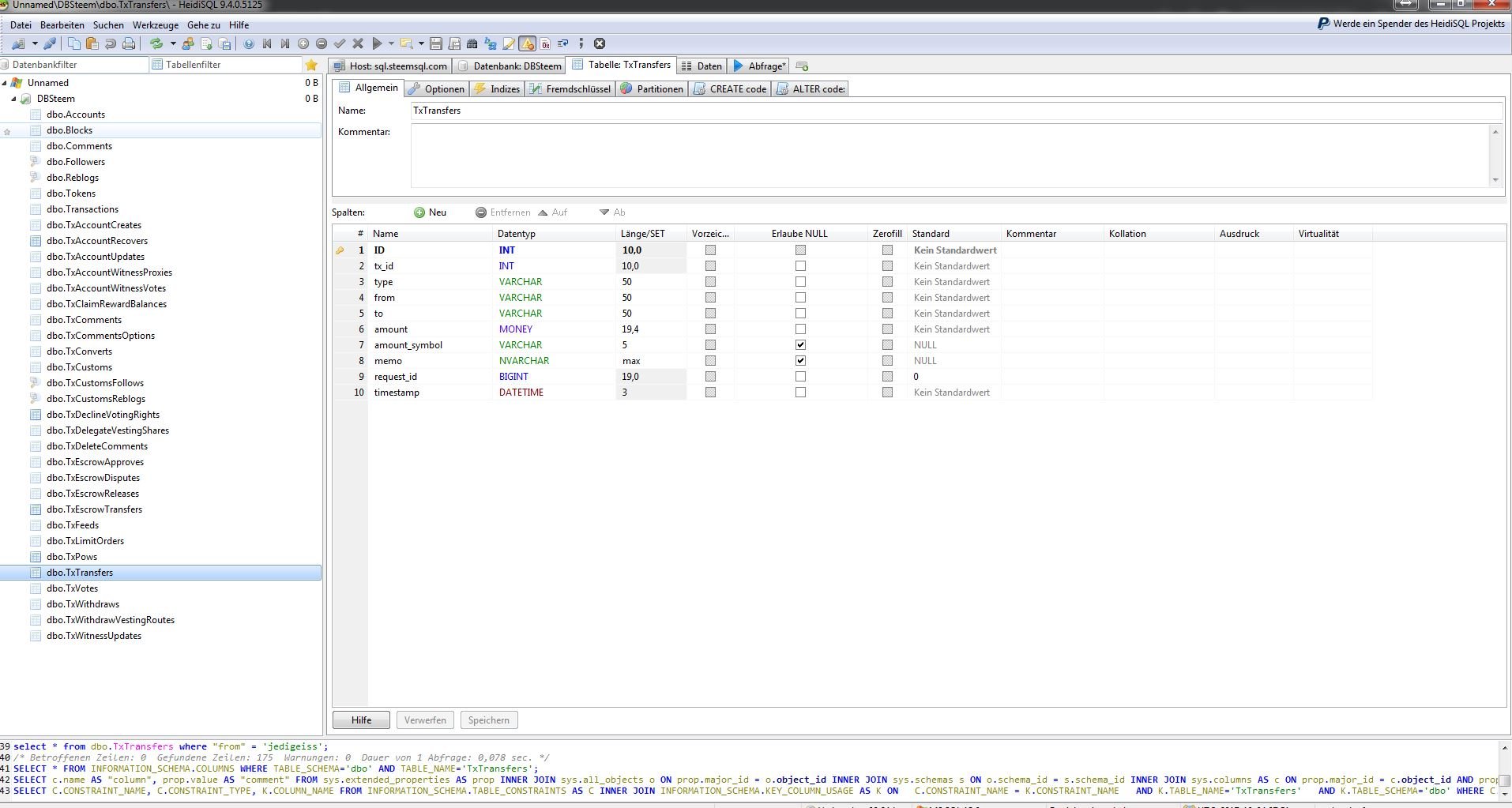Open session manager dropdown arrow

34,43
